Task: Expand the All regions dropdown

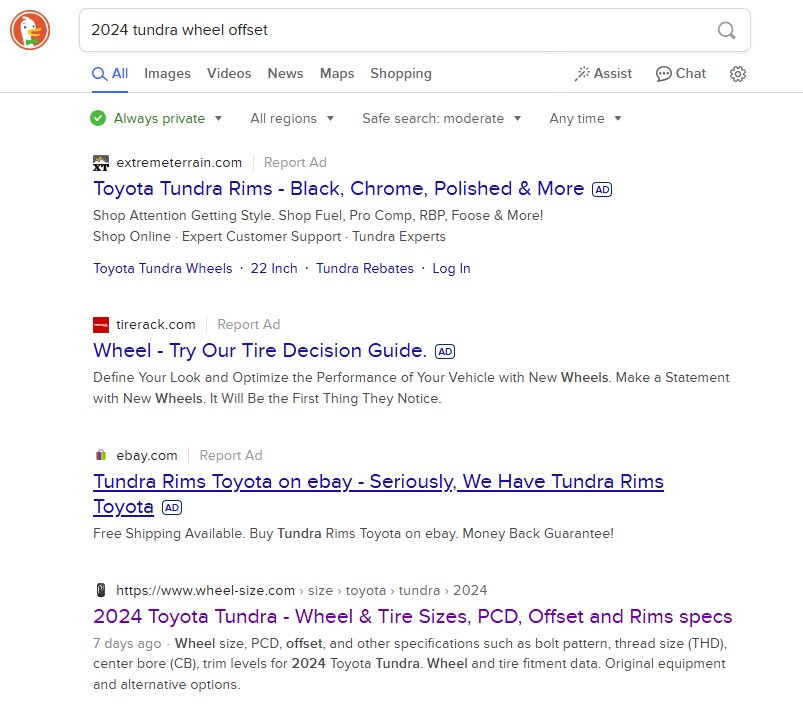Action: pos(292,118)
